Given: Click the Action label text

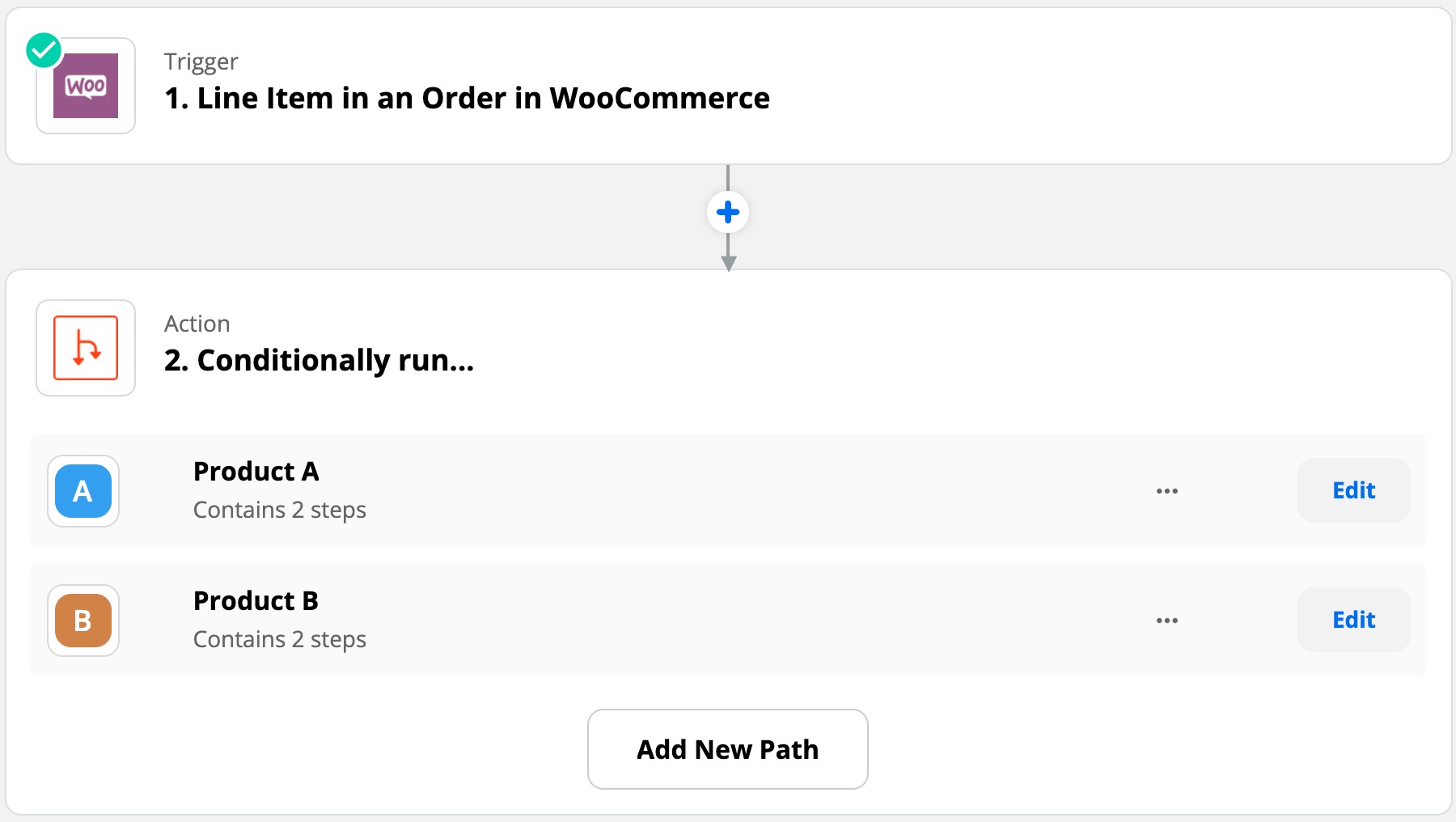Looking at the screenshot, I should pyautogui.click(x=197, y=324).
